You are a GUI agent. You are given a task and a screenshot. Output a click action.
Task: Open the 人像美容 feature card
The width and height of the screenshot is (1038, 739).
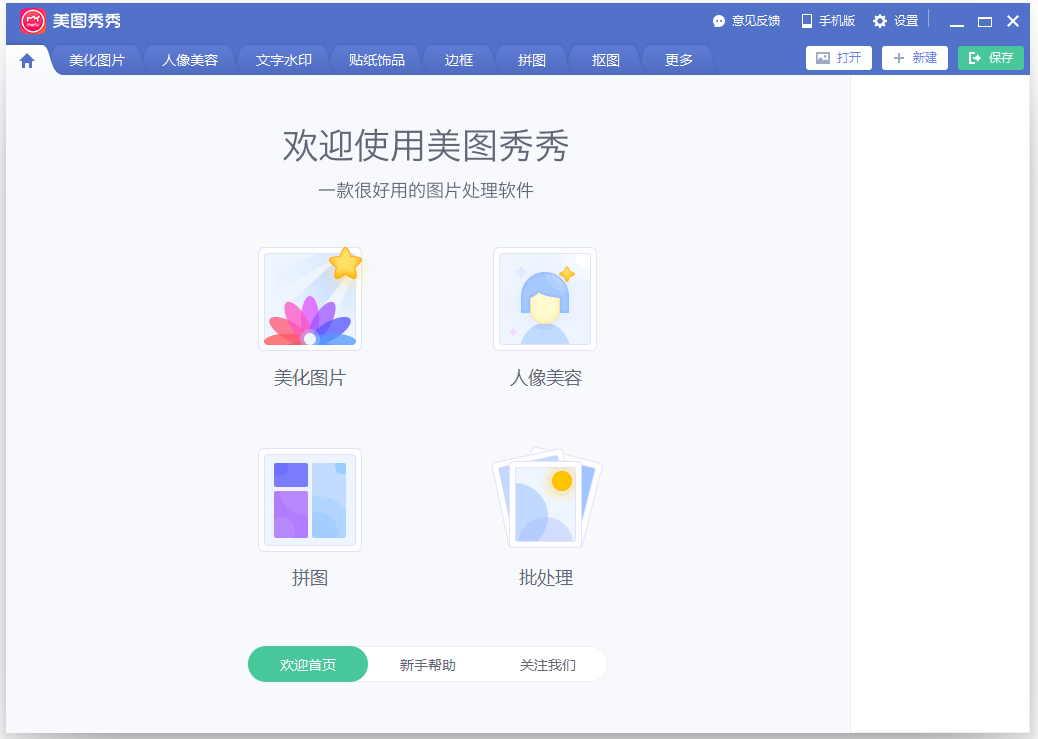pyautogui.click(x=545, y=300)
